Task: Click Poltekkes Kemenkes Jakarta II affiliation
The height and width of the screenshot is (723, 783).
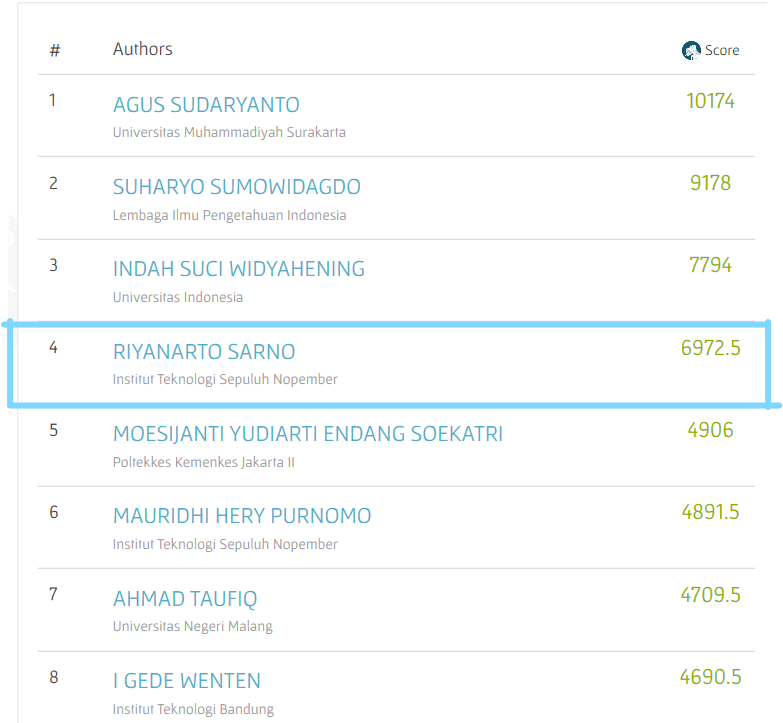Action: tap(203, 462)
